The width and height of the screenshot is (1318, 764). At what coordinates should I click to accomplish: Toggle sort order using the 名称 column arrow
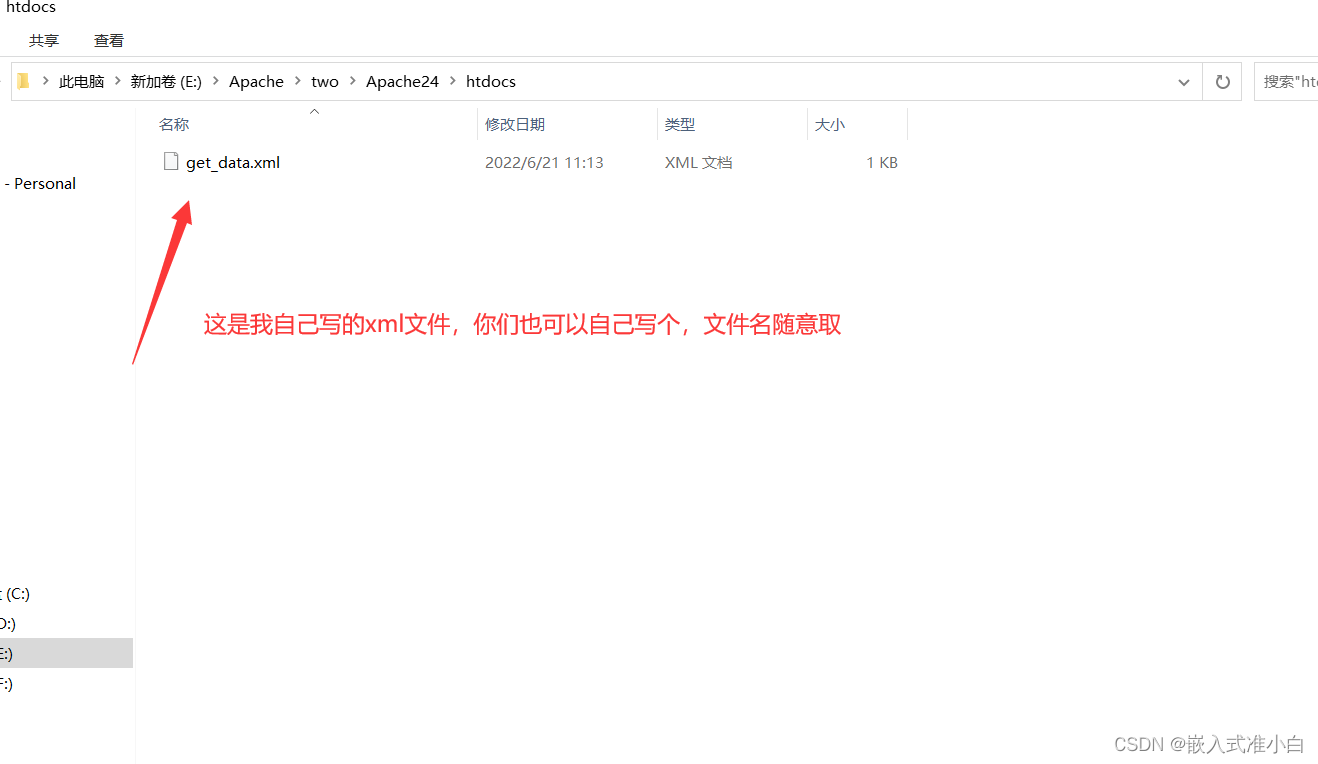313,111
